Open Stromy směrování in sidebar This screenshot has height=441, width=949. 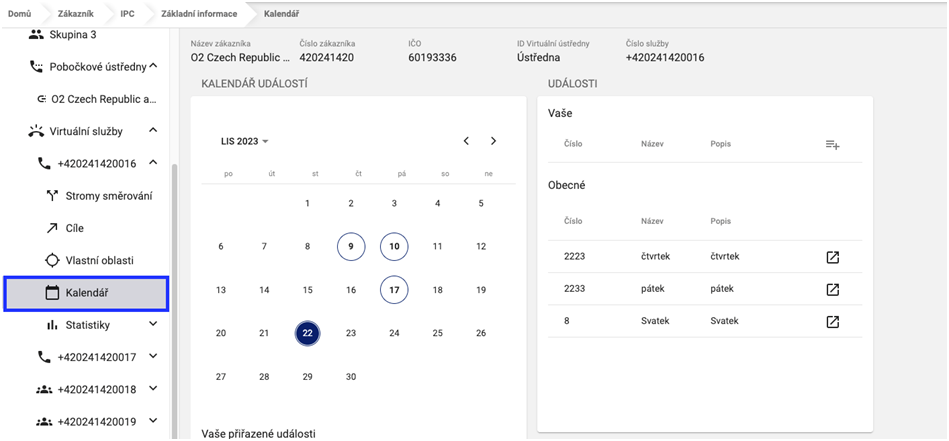click(x=108, y=195)
